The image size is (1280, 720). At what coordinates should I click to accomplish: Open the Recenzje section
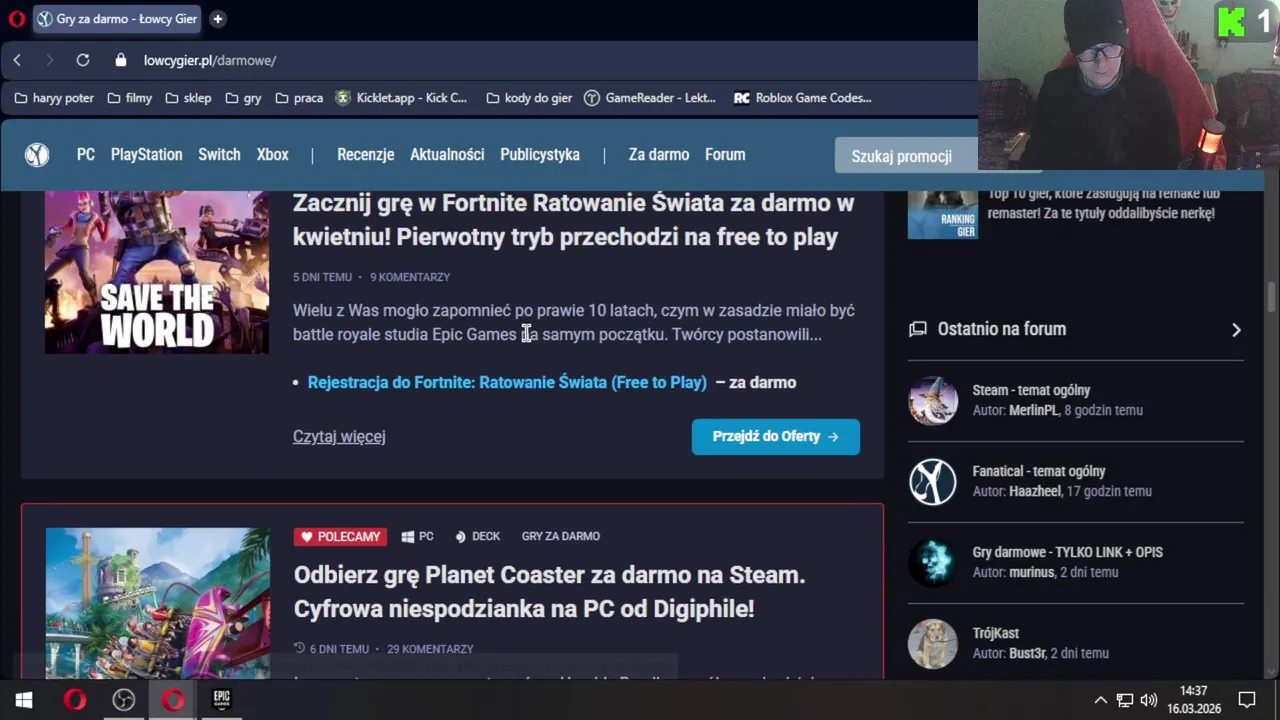[365, 155]
